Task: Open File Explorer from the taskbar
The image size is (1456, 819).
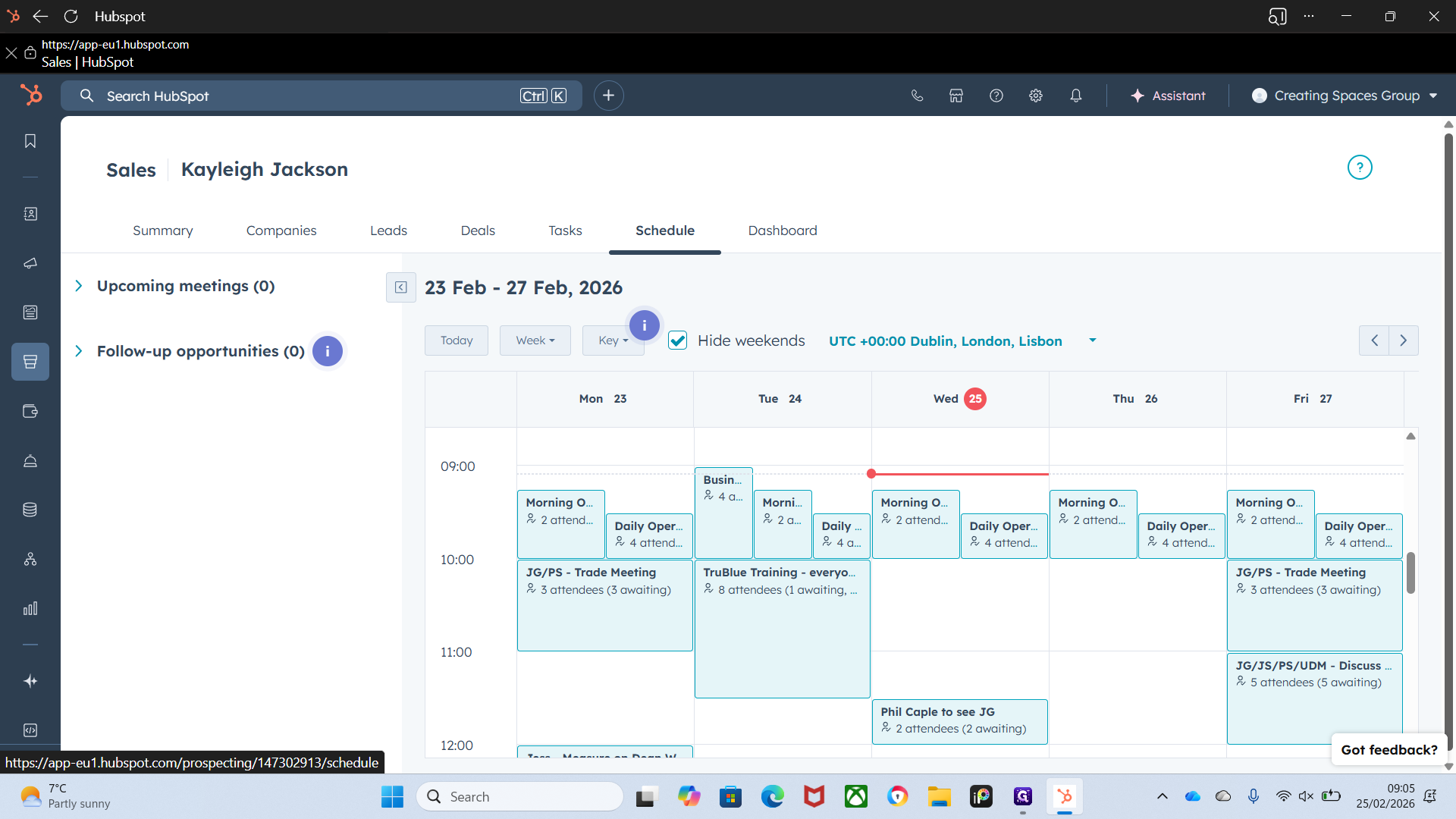Action: tap(939, 796)
